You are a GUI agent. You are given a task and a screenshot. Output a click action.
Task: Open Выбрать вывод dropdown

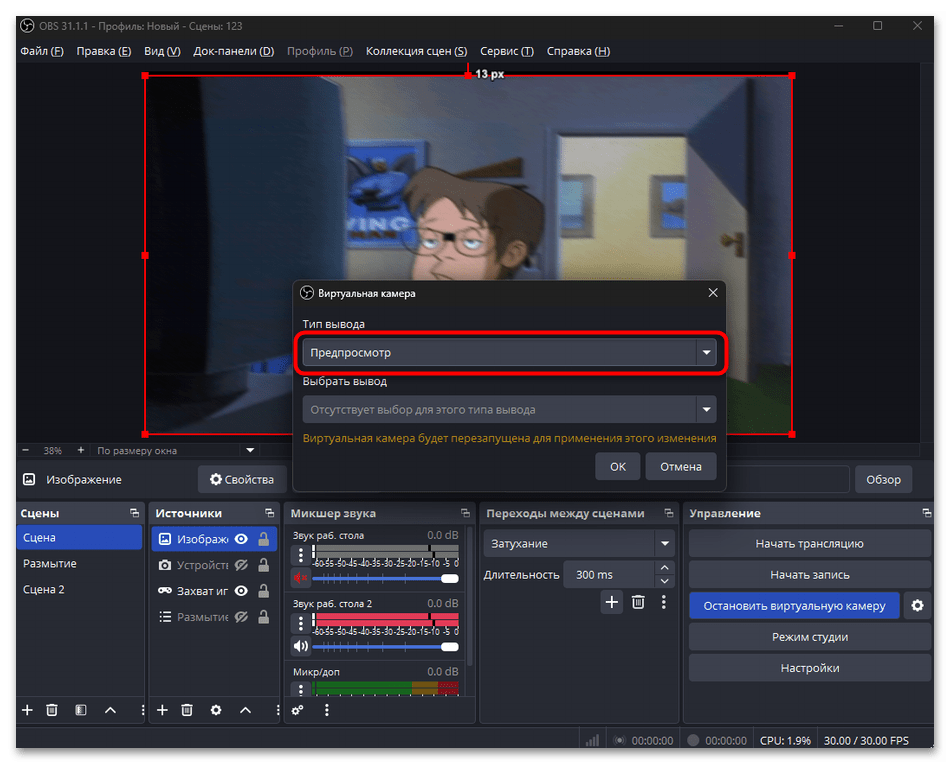(510, 410)
